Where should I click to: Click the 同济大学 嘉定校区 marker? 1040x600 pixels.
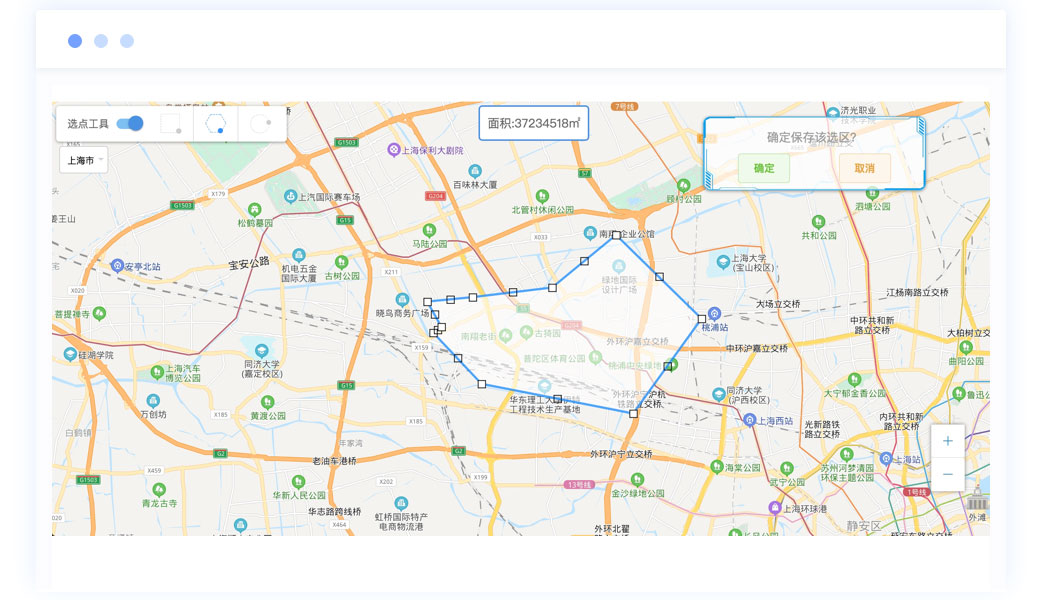[x=261, y=351]
